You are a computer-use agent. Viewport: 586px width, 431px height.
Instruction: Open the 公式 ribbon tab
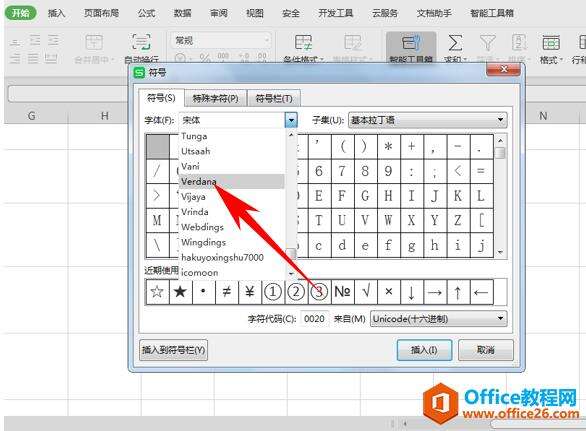point(146,13)
